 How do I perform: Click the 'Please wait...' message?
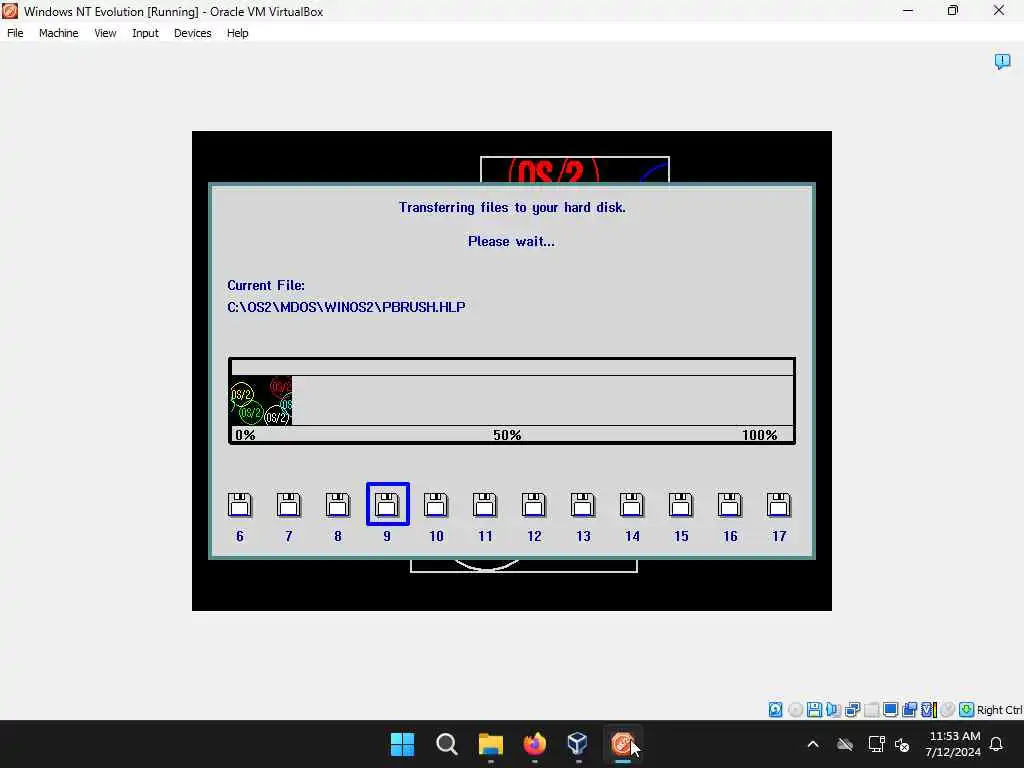(x=511, y=242)
